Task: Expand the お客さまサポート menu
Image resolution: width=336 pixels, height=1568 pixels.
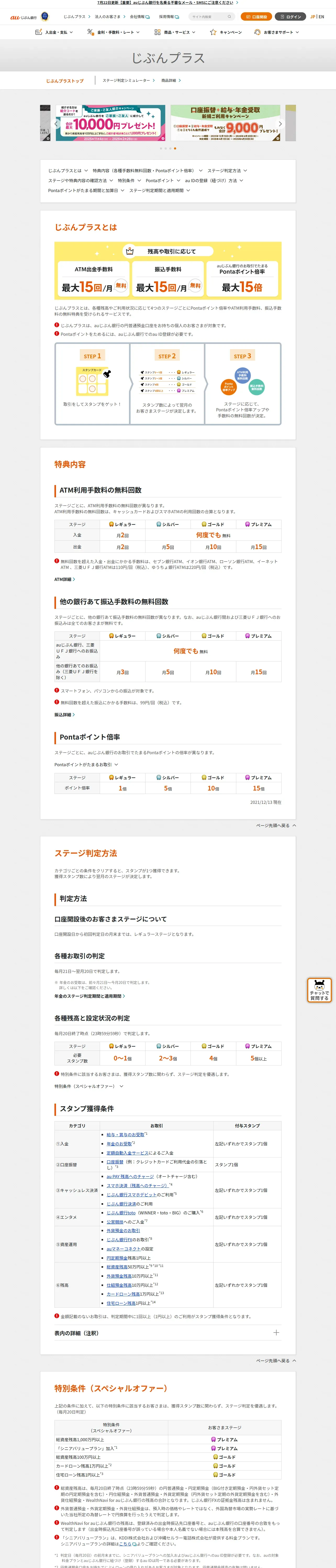Action: click(277, 32)
